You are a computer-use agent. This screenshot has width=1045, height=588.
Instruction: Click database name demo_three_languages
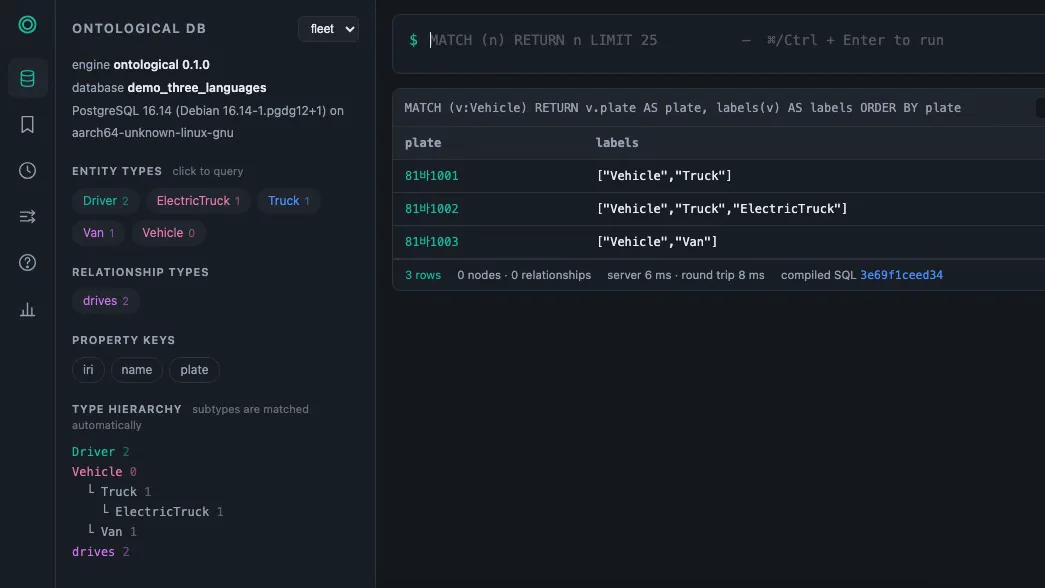point(197,88)
